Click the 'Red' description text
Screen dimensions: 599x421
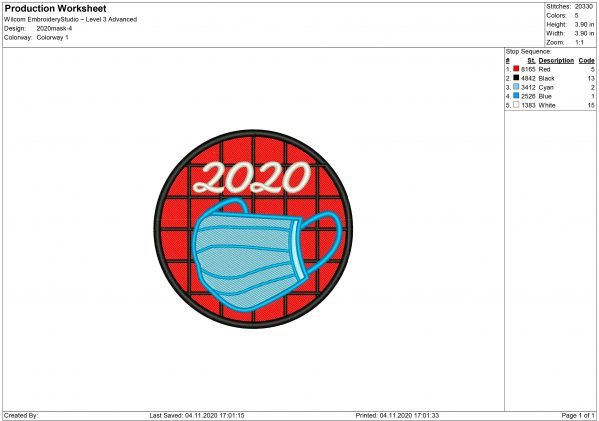point(544,69)
